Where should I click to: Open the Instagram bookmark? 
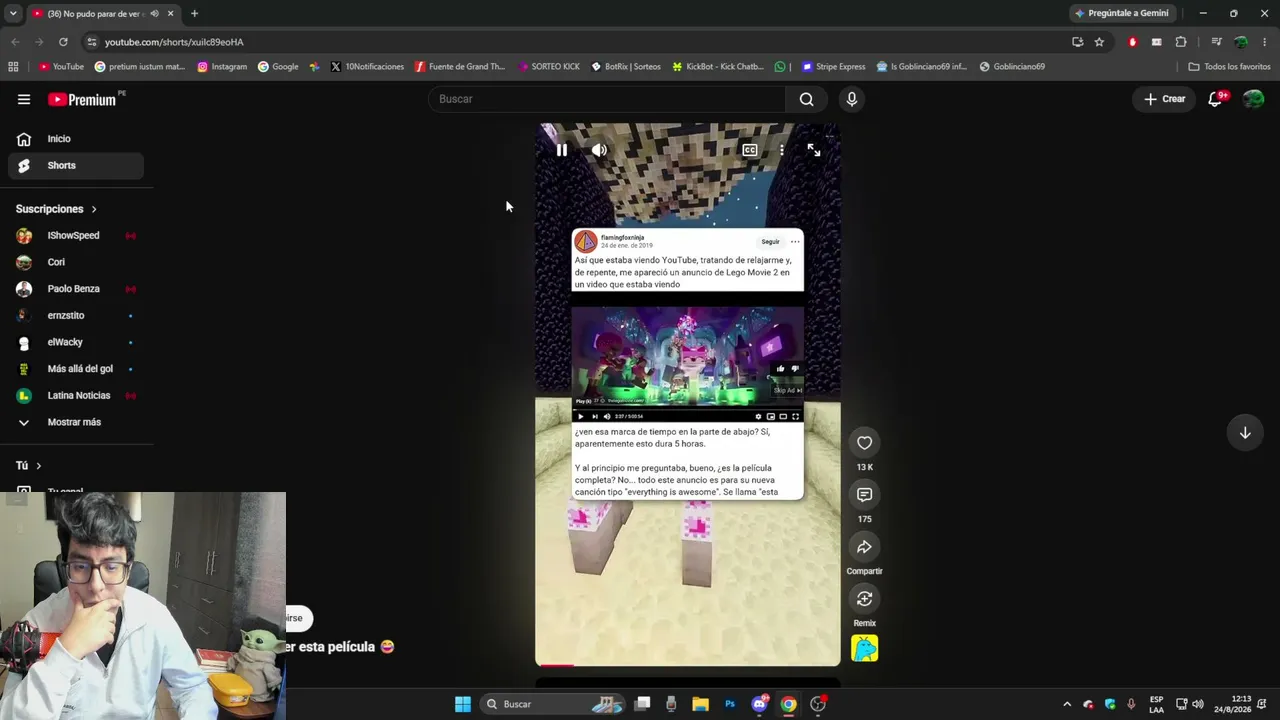point(222,67)
